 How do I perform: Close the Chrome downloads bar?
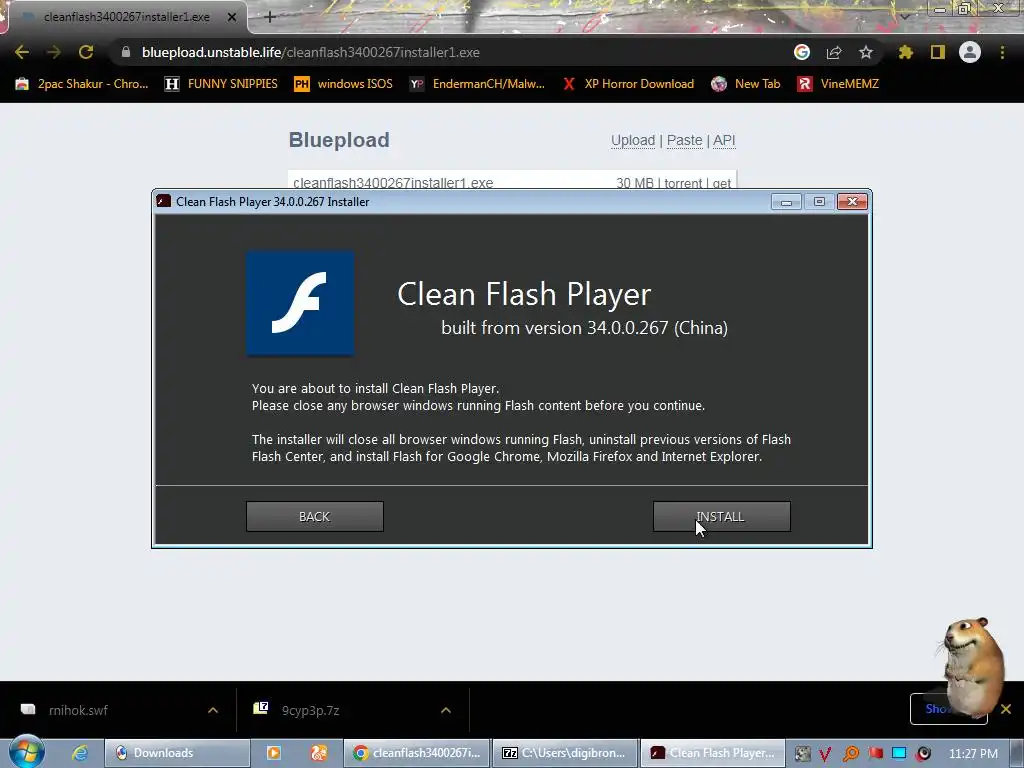pos(1006,709)
